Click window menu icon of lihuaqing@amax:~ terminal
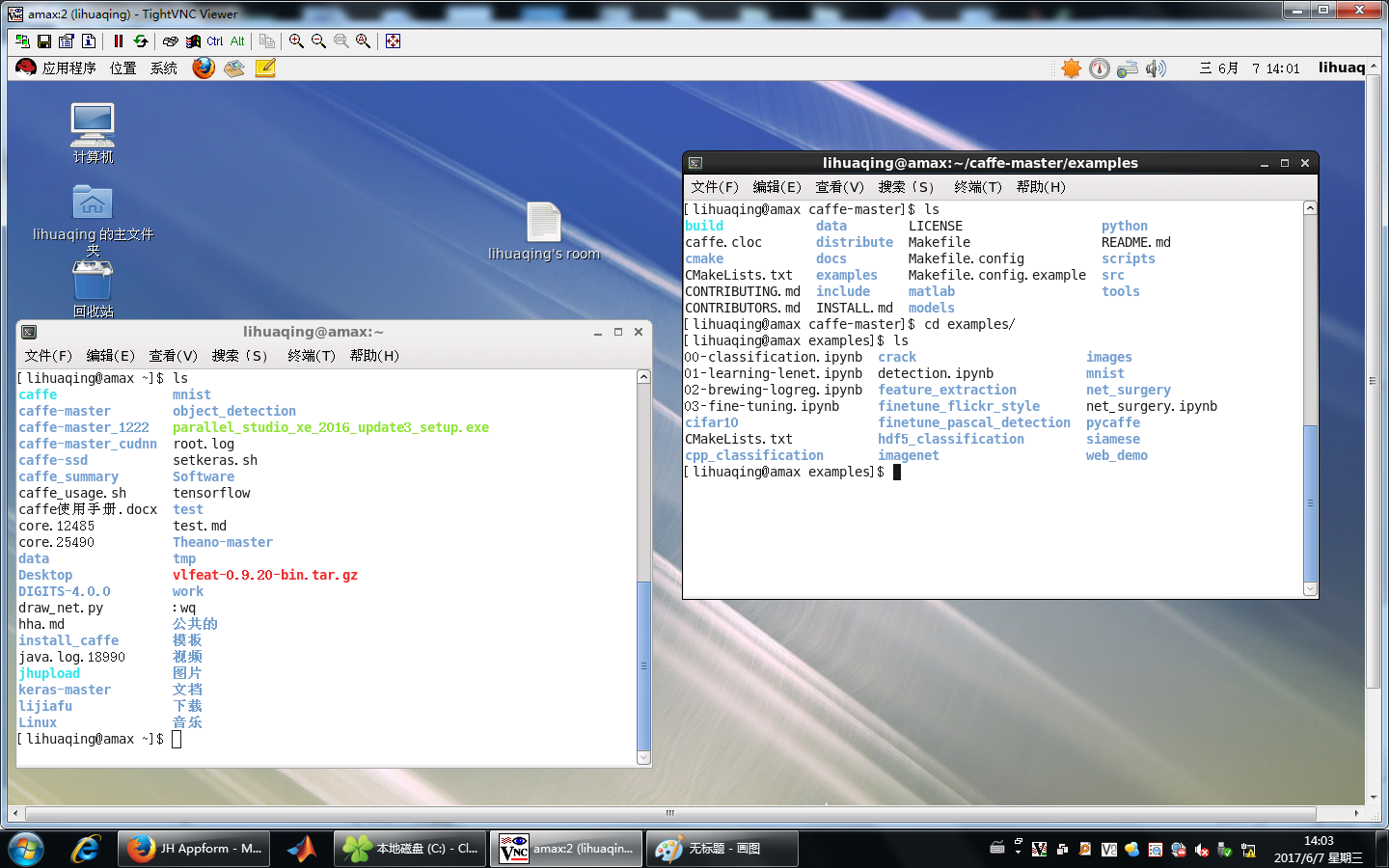1389x868 pixels. (x=29, y=332)
